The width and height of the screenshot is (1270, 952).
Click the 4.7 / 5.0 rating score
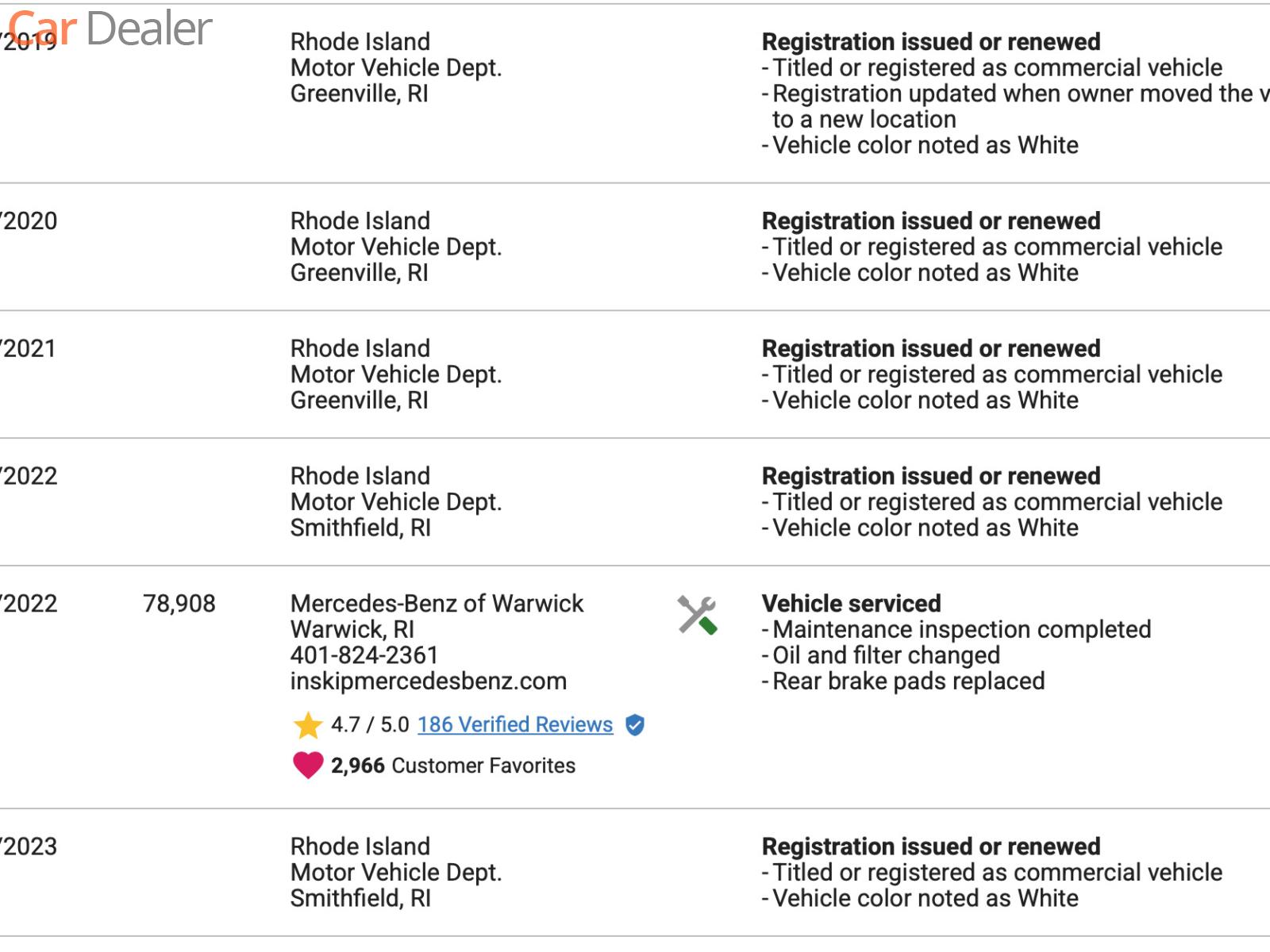click(x=370, y=725)
